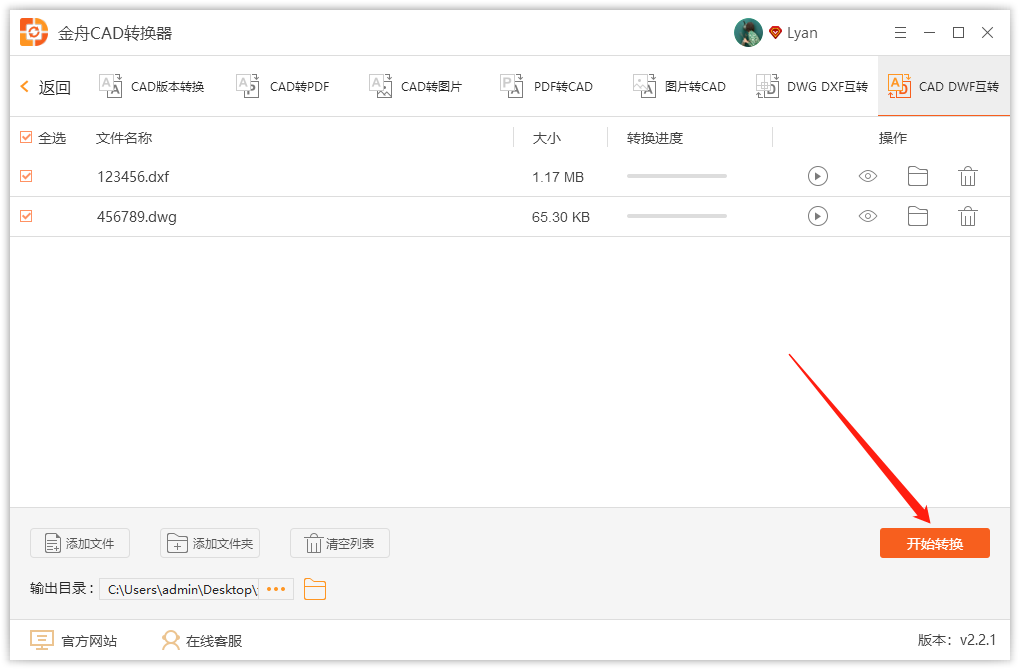This screenshot has width=1020, height=670.
Task: Toggle the 全选 select-all checkbox
Action: (26, 138)
